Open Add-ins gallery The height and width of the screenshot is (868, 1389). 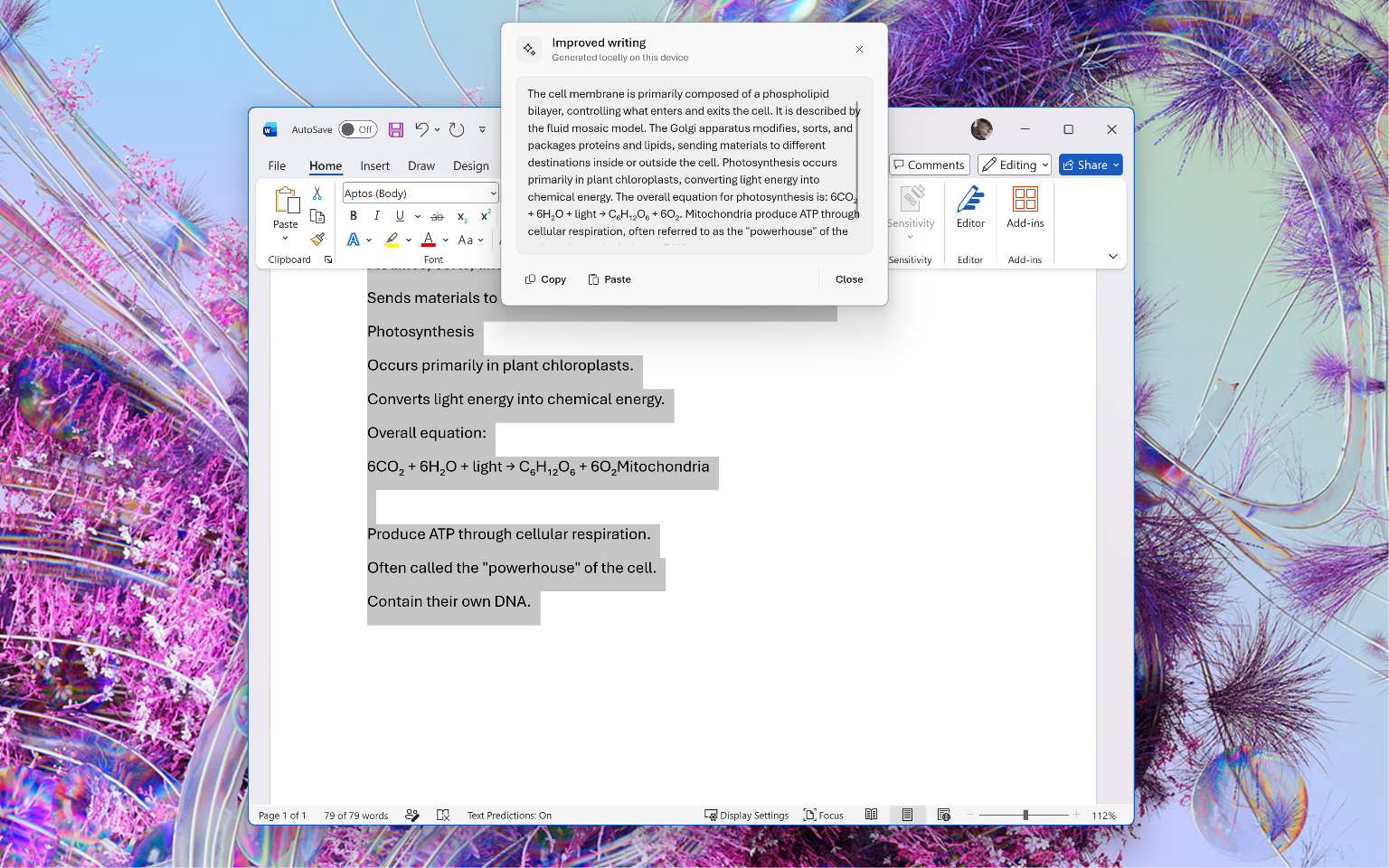[x=1025, y=207]
